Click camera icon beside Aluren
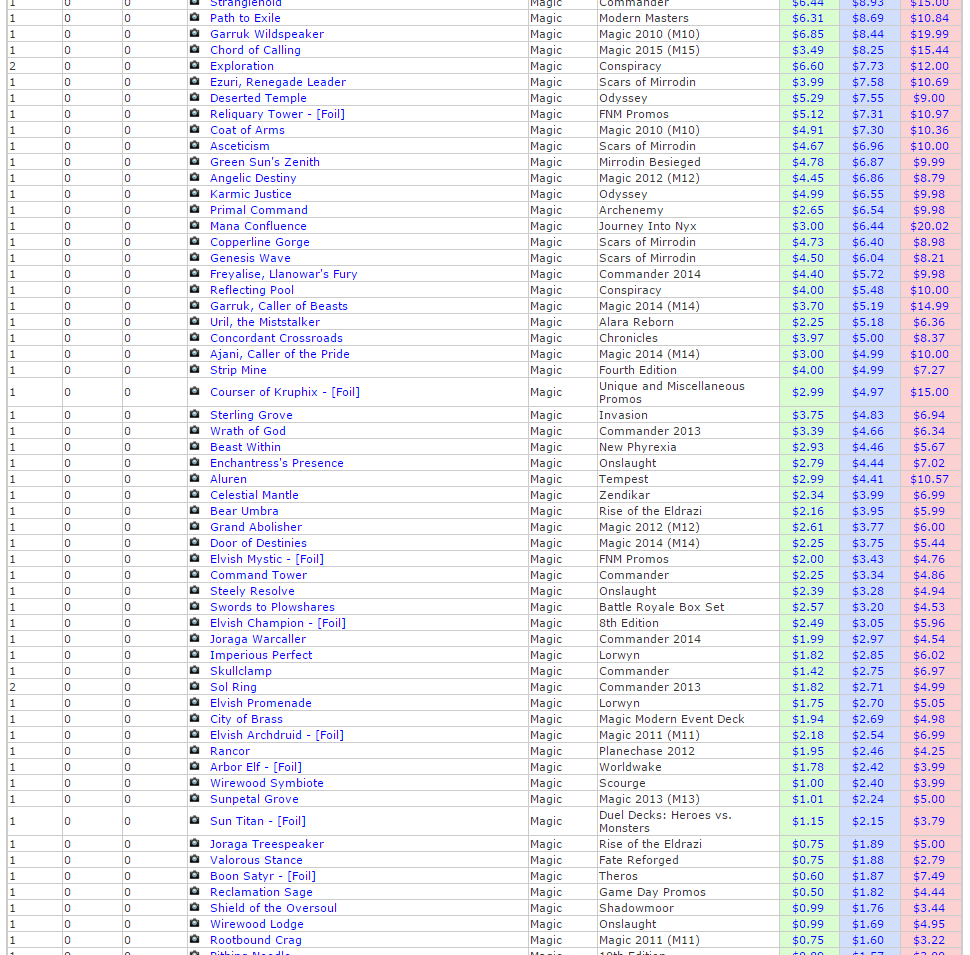Image resolution: width=970 pixels, height=955 pixels. point(194,479)
